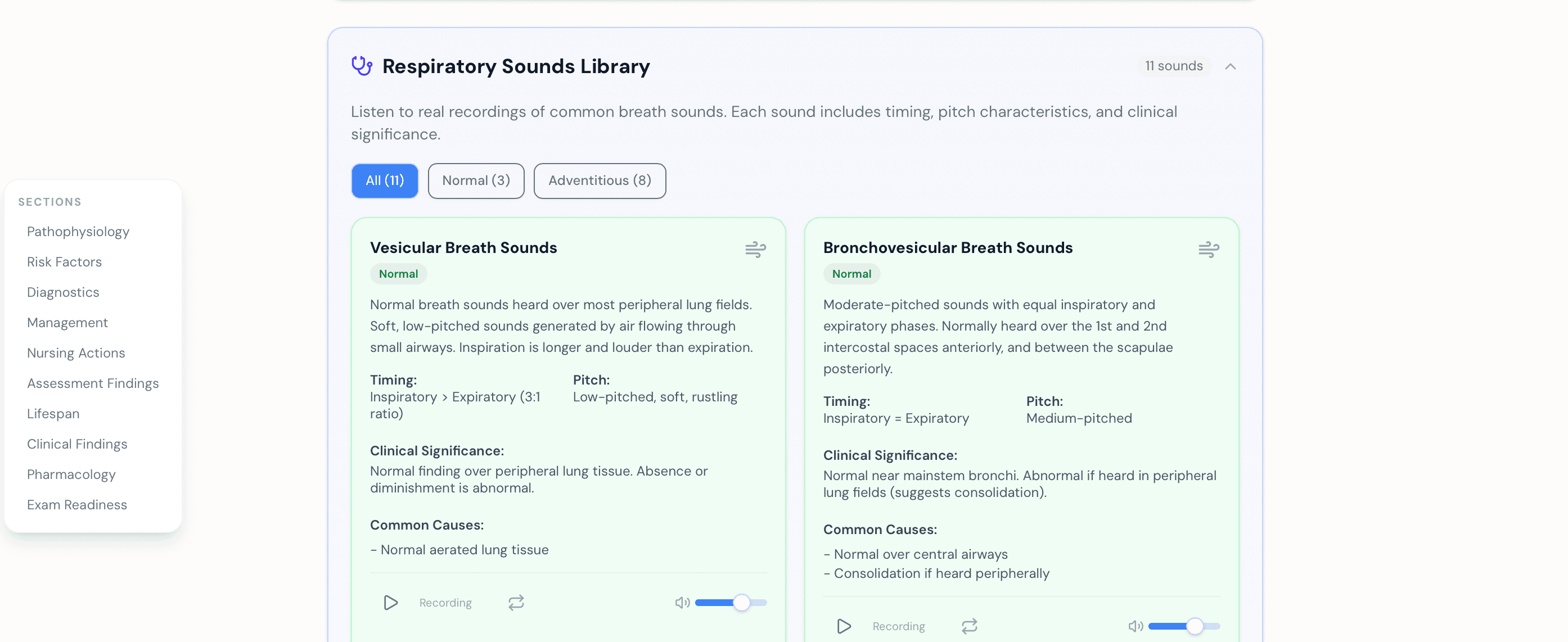Click the 11 sounds count badge
The image size is (1568, 642).
pyautogui.click(x=1173, y=66)
